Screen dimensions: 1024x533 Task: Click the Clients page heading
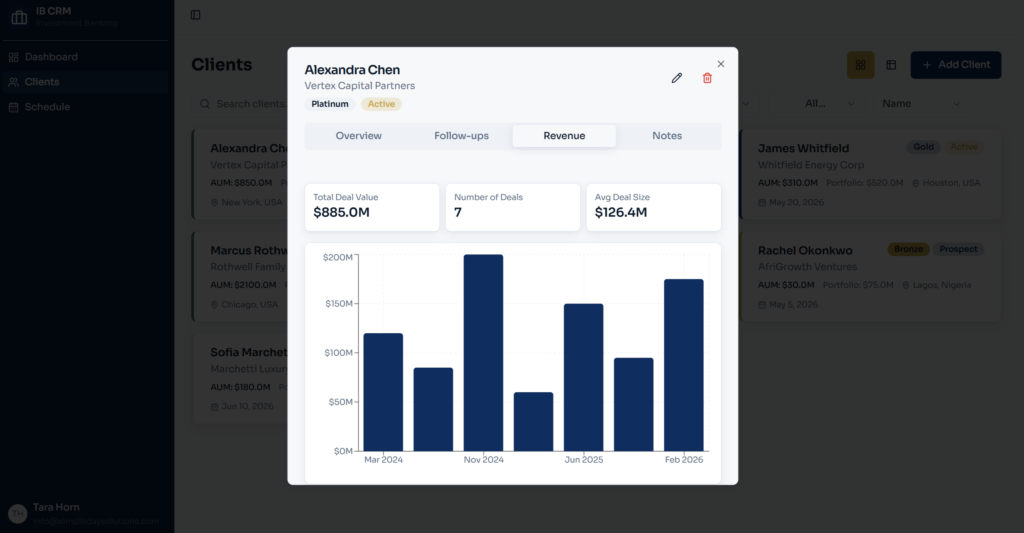coord(221,65)
